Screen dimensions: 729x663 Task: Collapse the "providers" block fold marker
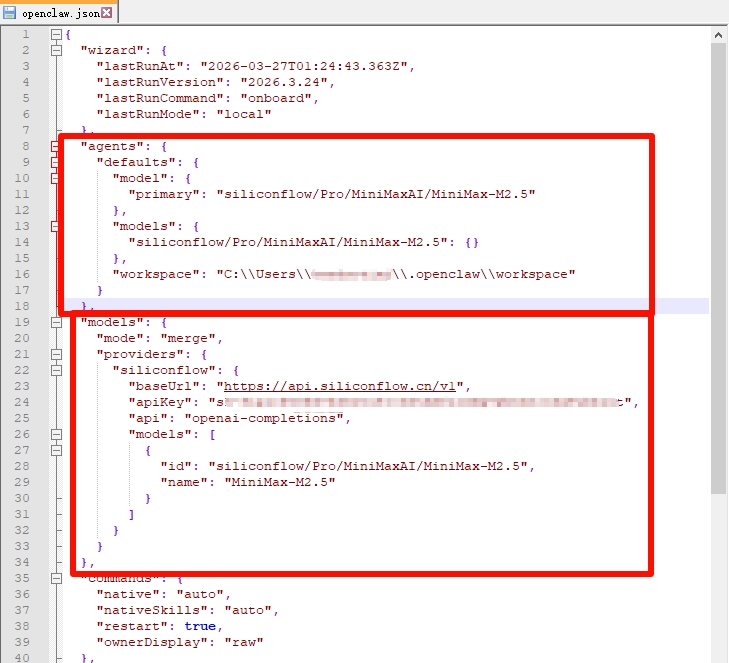click(x=56, y=354)
